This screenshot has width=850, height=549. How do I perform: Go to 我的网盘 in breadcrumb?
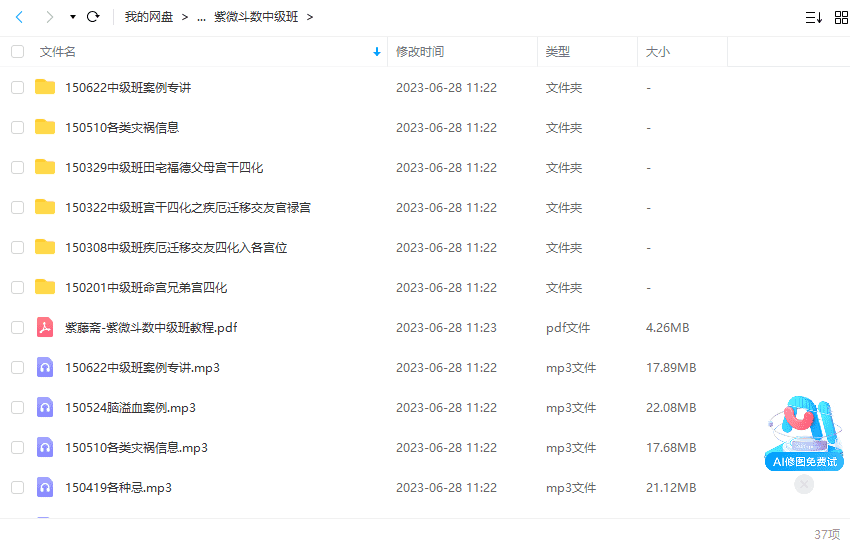click(x=148, y=17)
